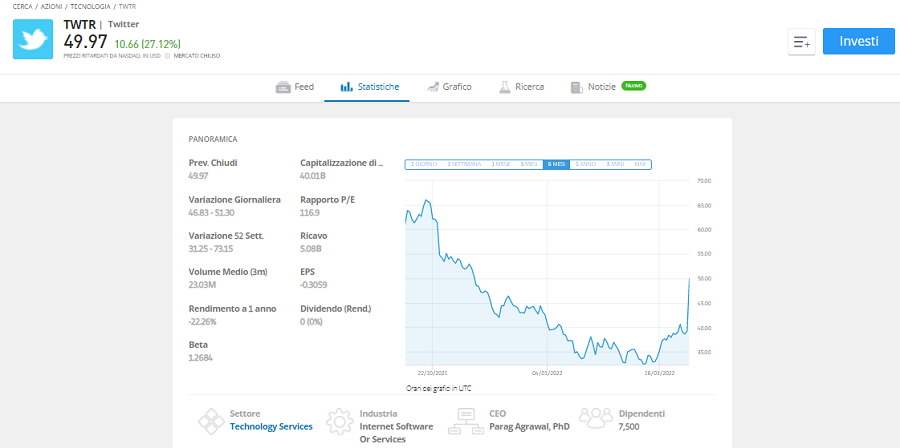This screenshot has width=900, height=448.
Task: Click the Grafico chart icon
Action: 432,87
